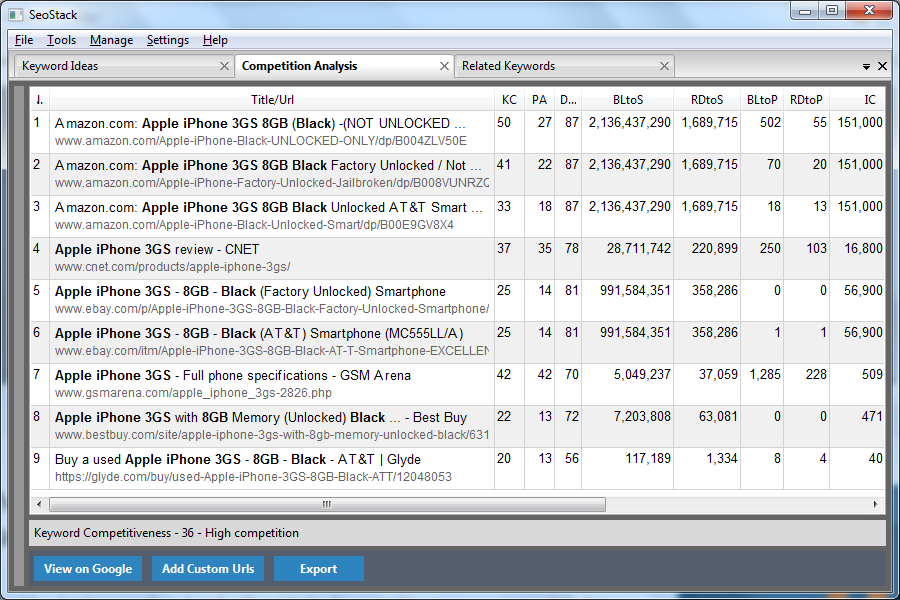Screen dimensions: 900x600
Task: Close the Competition Analysis tab
Action: 444,67
